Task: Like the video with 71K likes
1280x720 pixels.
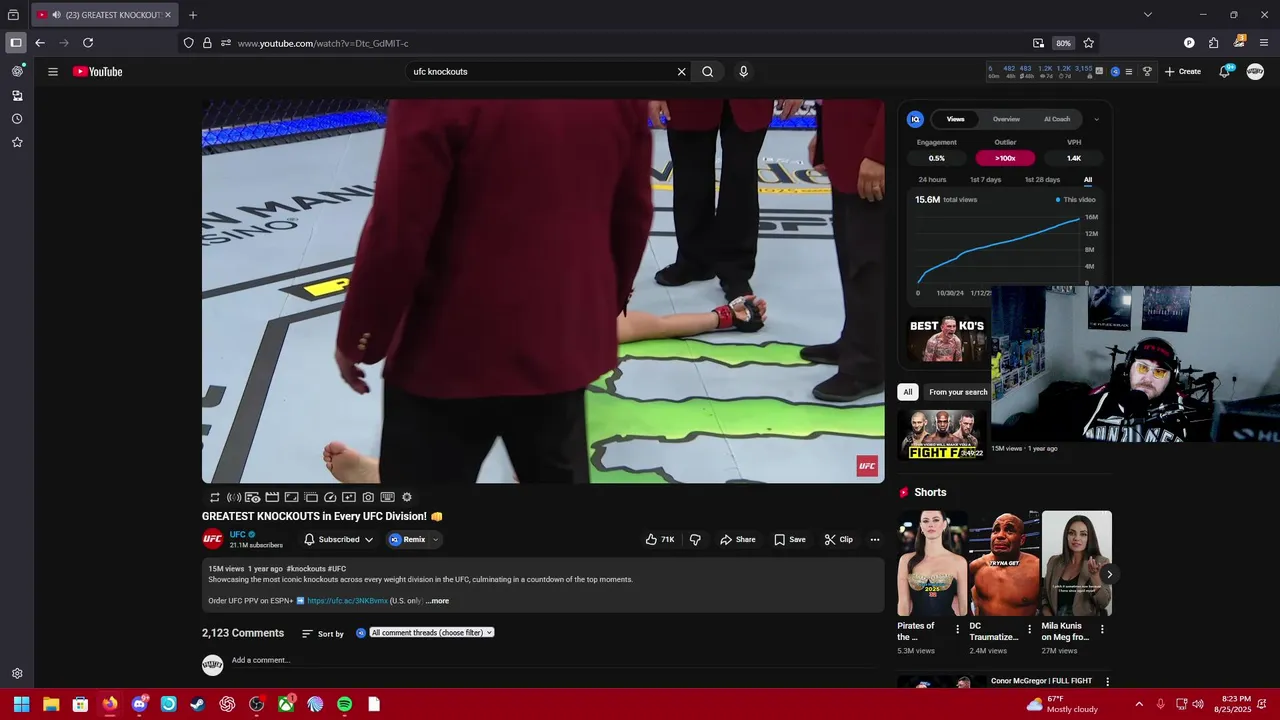Action: (660, 539)
